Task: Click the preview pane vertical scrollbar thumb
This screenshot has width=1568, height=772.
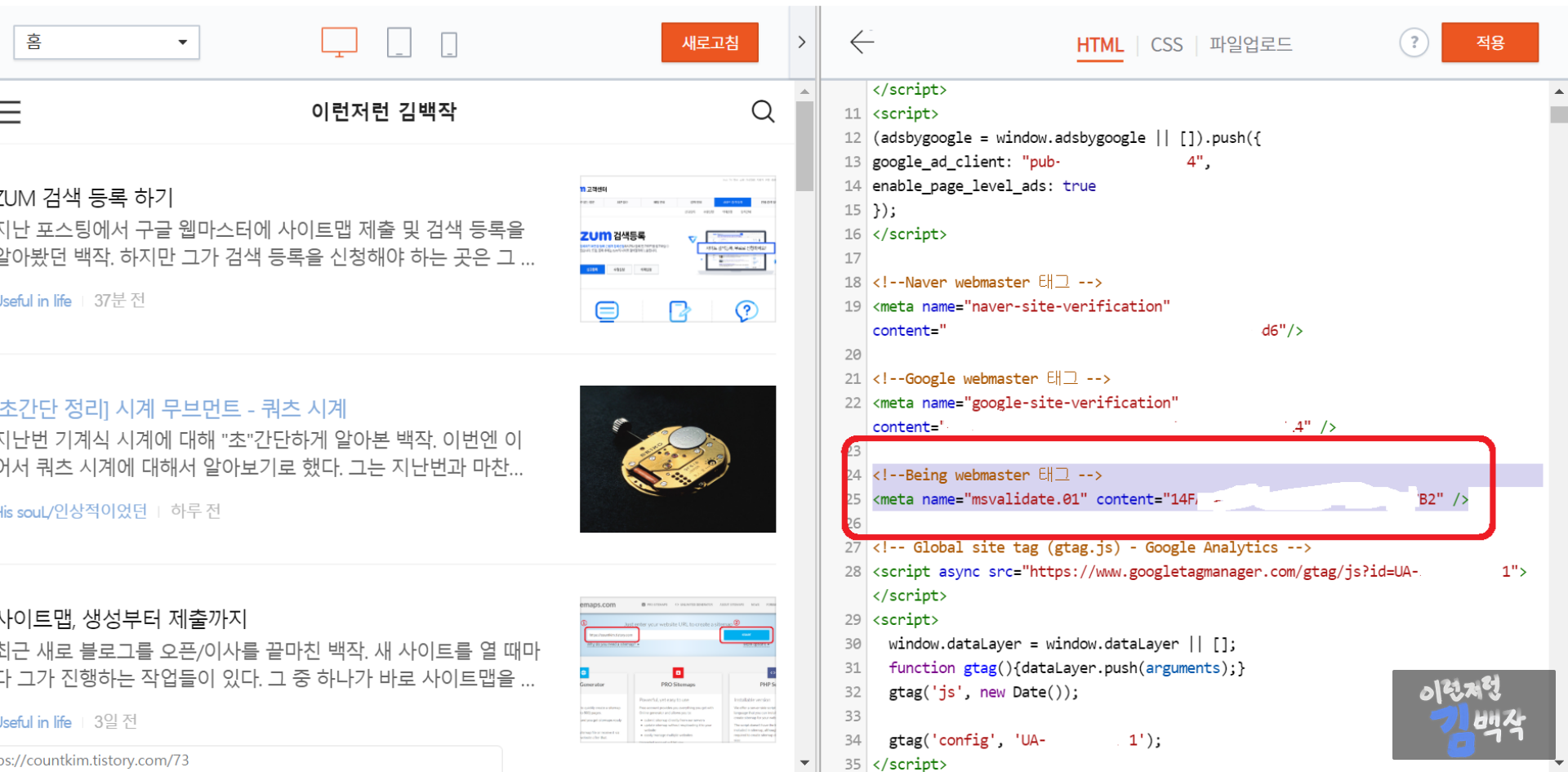Action: (804, 145)
